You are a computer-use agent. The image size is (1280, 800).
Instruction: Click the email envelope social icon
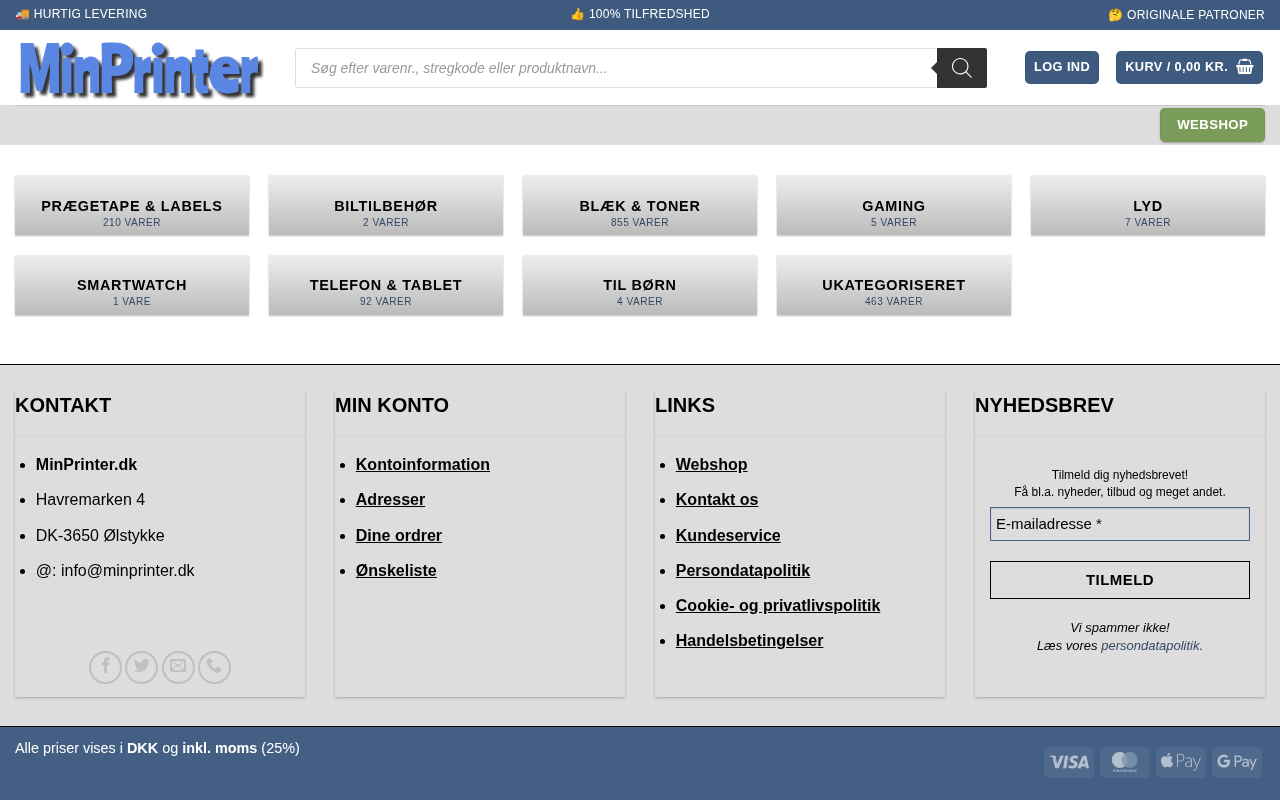coord(178,667)
